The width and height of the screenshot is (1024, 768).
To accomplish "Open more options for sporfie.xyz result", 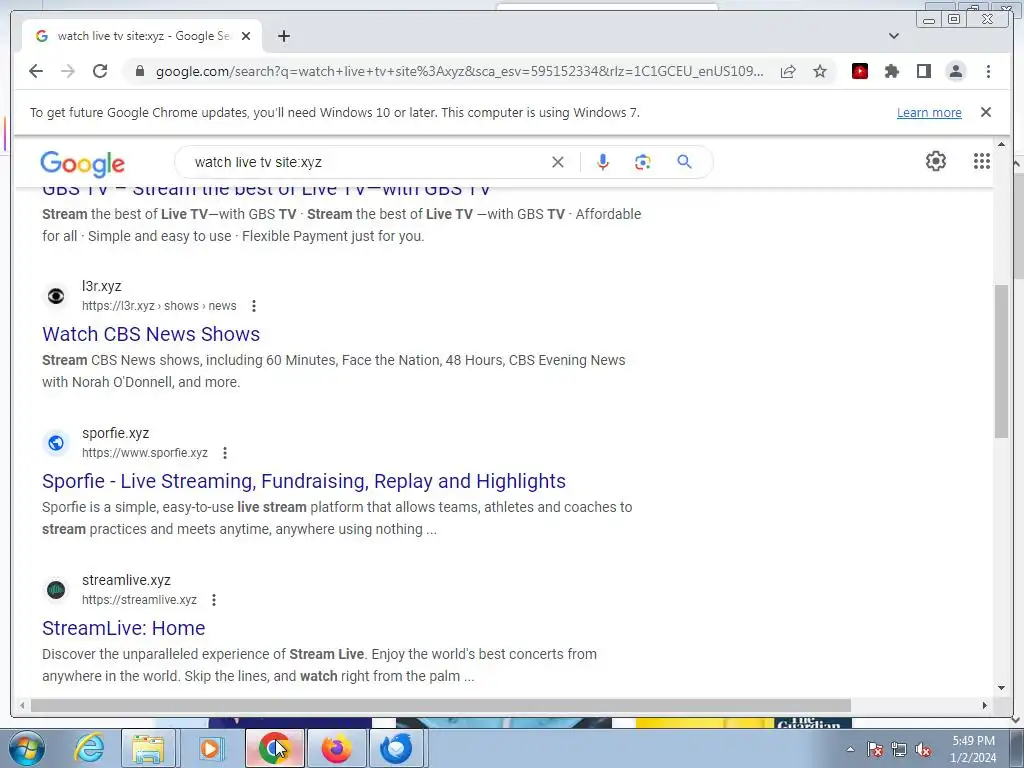I will coord(225,453).
